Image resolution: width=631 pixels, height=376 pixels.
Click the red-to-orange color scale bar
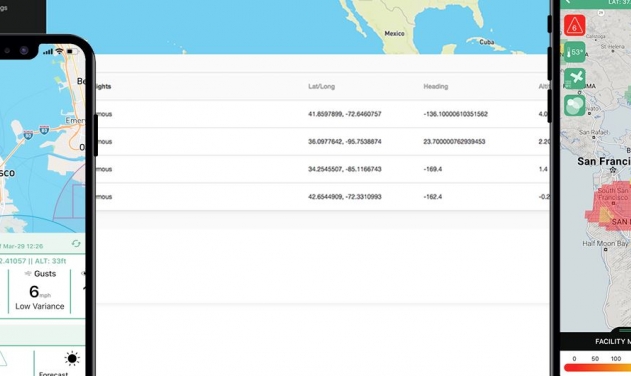click(597, 368)
